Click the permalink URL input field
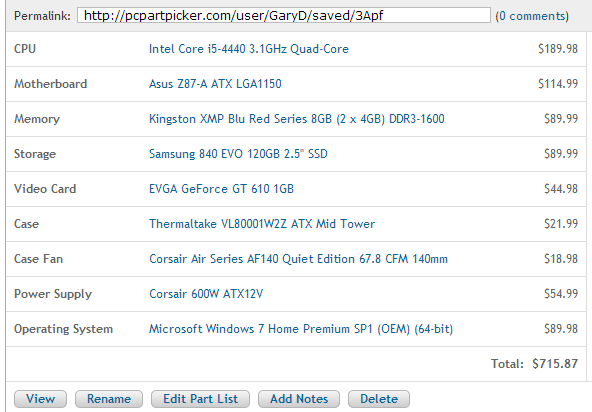Screen dimensions: 592x412 point(284,15)
